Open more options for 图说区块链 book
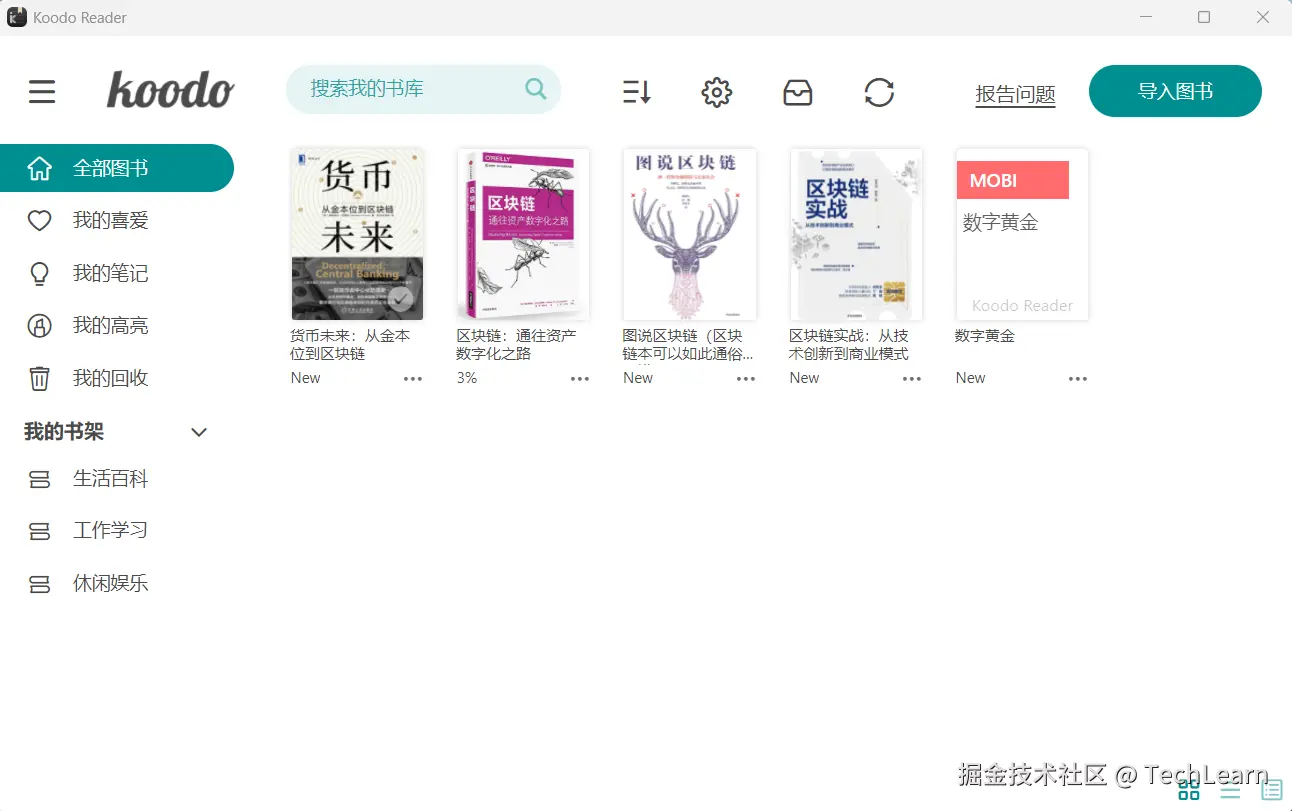The height and width of the screenshot is (811, 1292). pyautogui.click(x=746, y=379)
